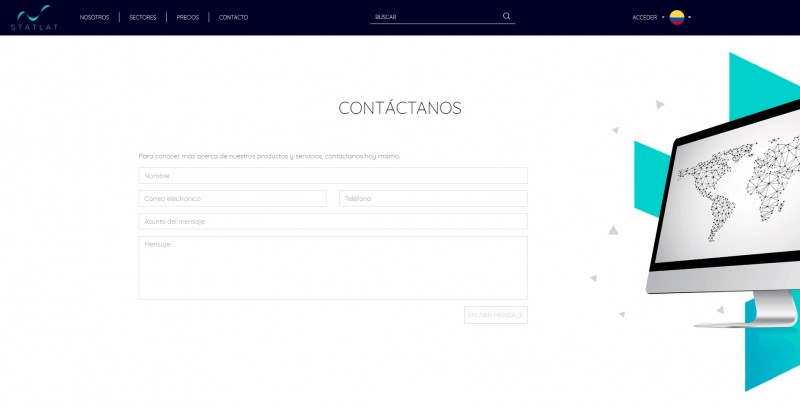Select the Correo electrónico field

coord(232,199)
